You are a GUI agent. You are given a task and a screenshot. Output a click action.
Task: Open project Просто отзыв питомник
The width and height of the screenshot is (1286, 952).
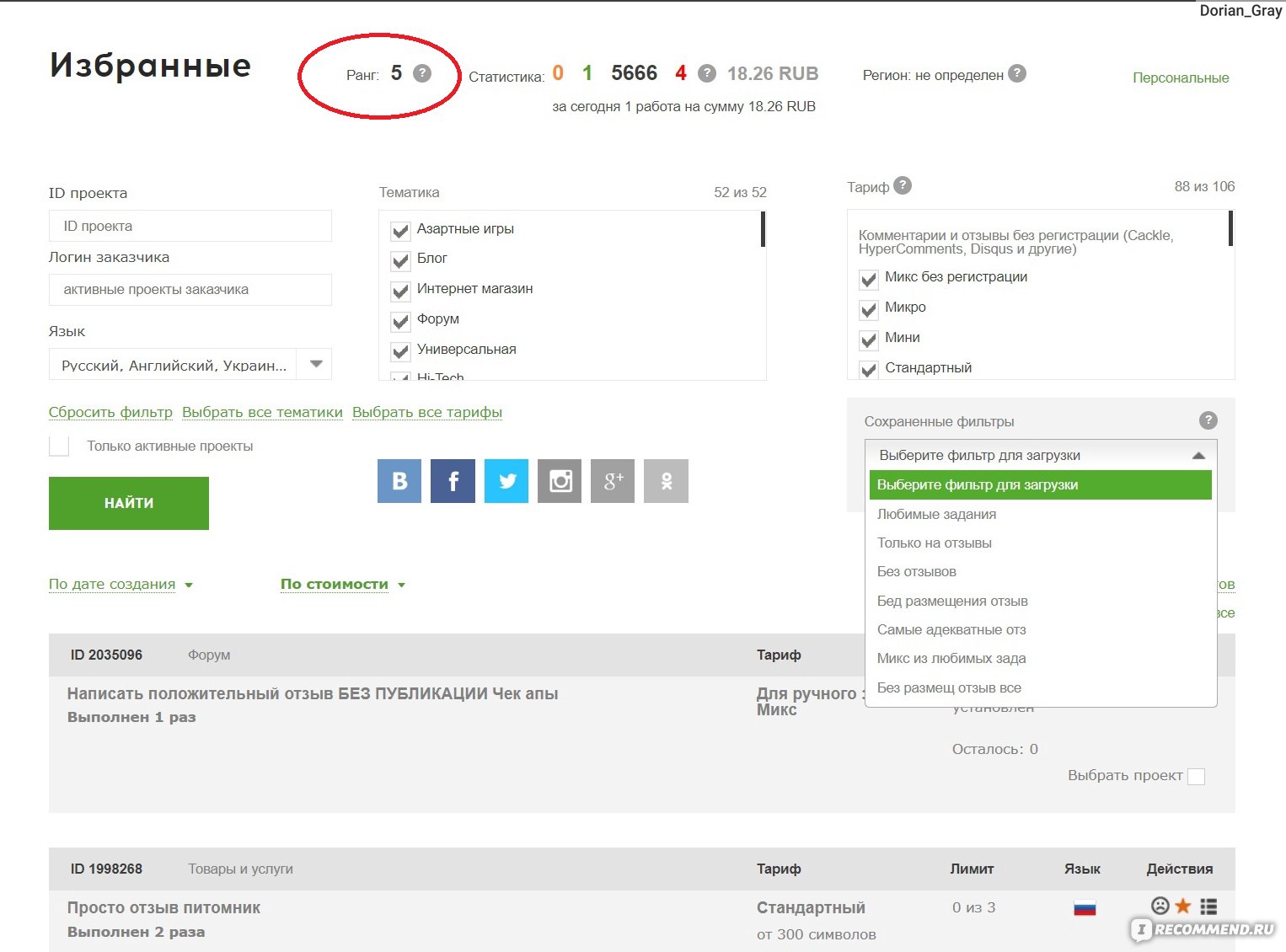(x=163, y=907)
